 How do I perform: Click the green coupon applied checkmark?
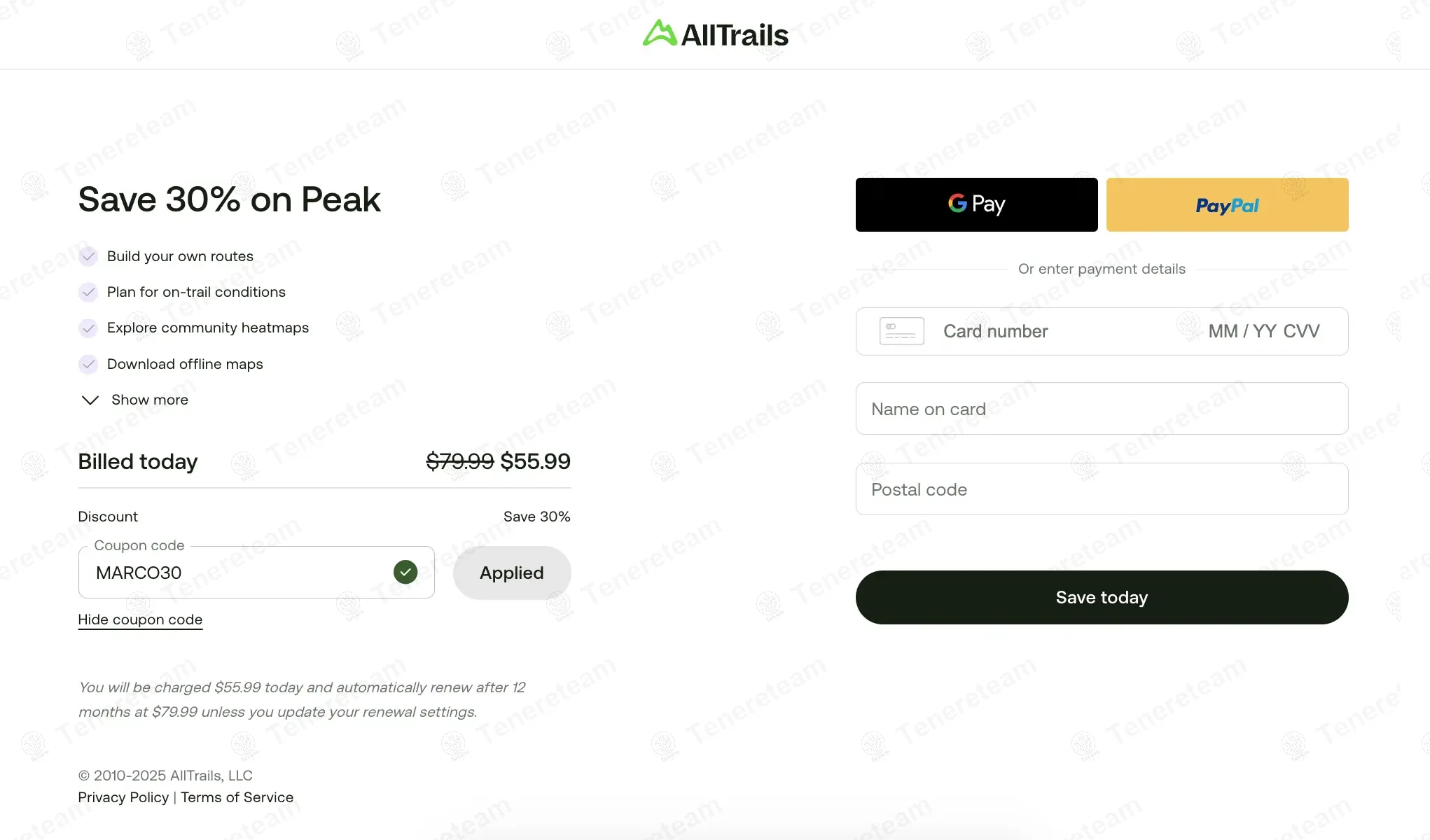405,572
